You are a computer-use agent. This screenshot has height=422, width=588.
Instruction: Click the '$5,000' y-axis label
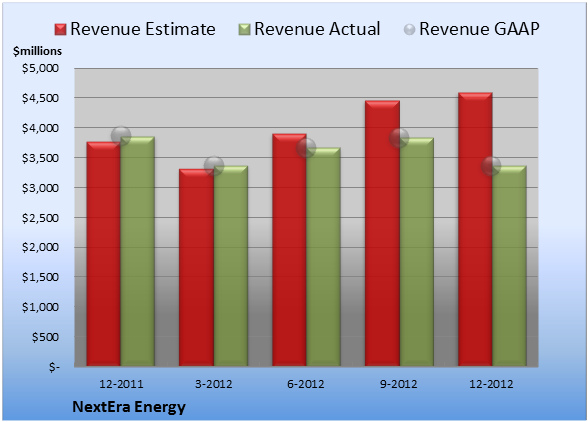click(x=40, y=68)
